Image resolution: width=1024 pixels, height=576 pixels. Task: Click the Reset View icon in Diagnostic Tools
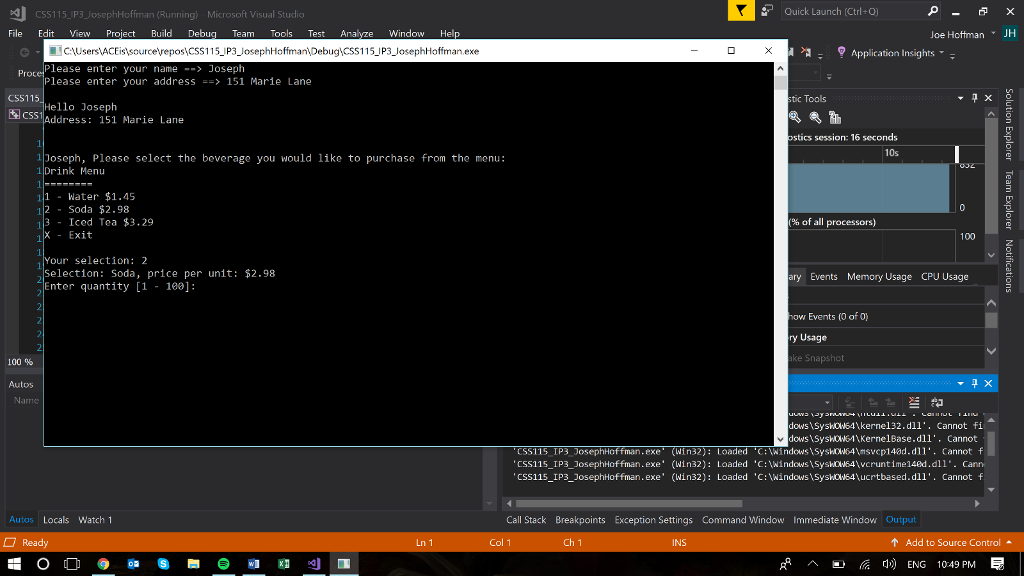pyautogui.click(x=835, y=117)
